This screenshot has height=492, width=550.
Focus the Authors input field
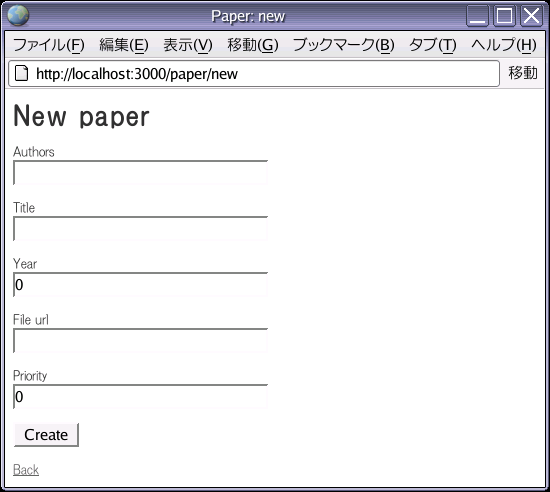tap(141, 173)
